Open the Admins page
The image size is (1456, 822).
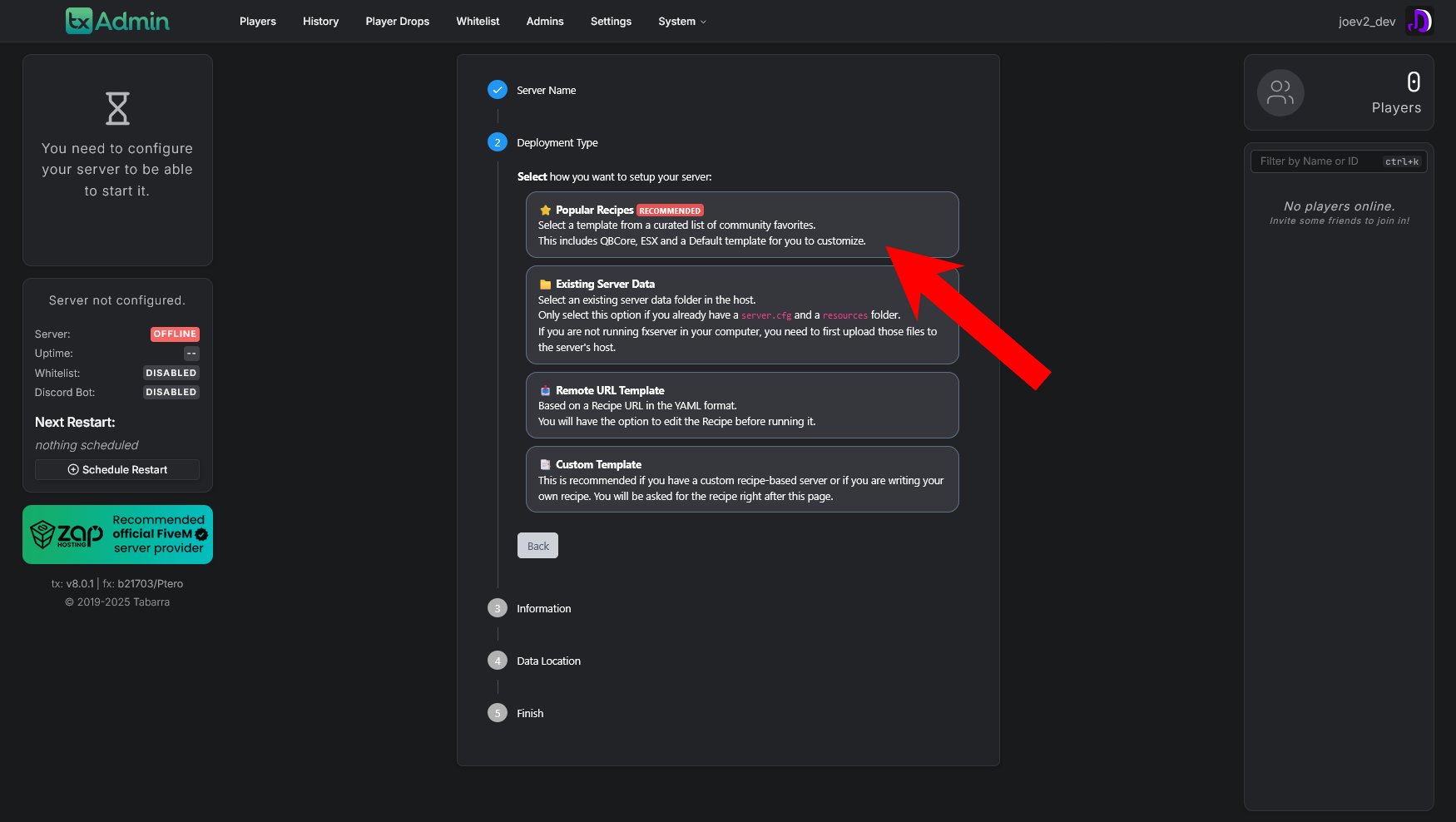[x=545, y=22]
